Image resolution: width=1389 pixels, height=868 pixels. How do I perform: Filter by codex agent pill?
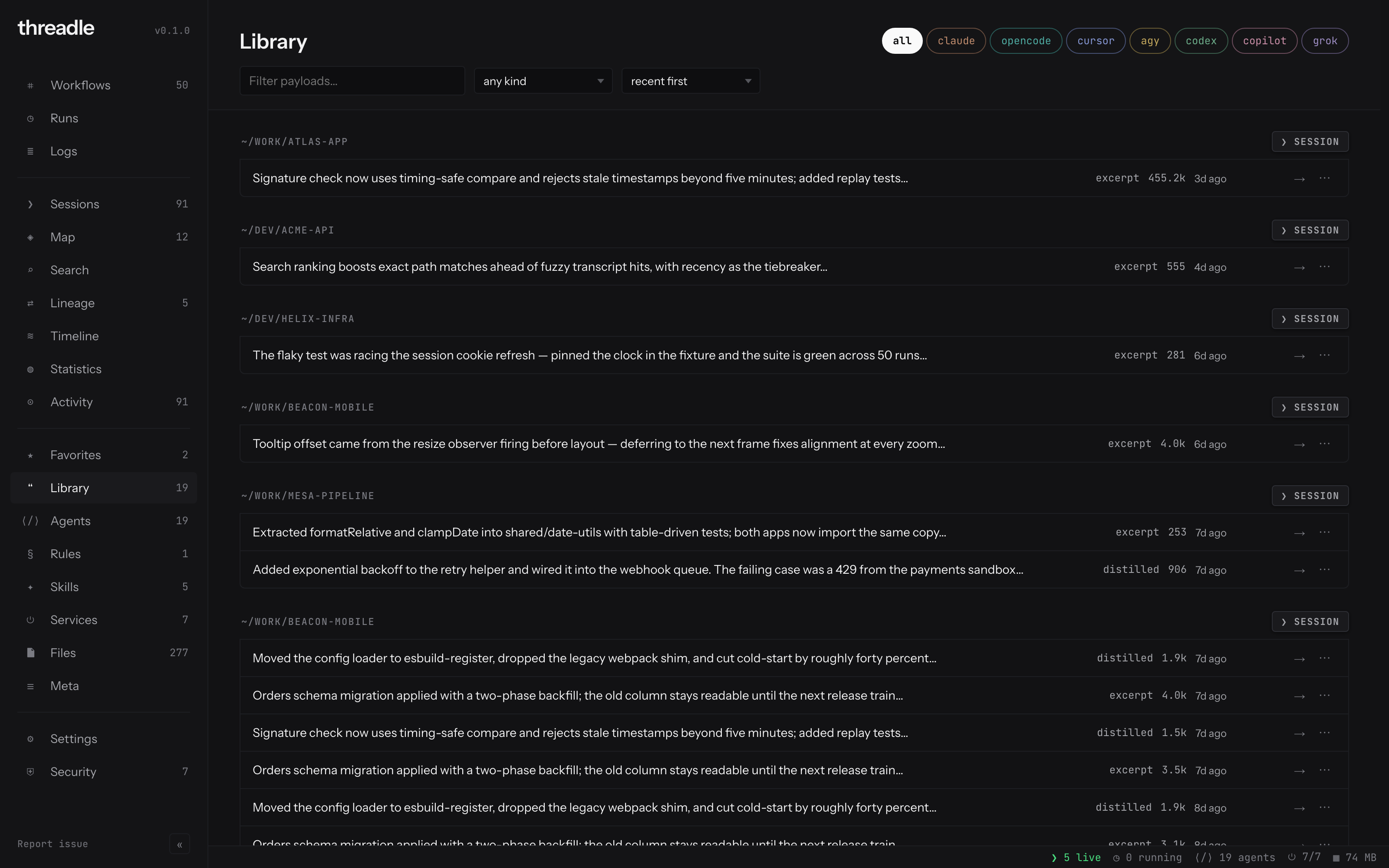coord(1201,41)
